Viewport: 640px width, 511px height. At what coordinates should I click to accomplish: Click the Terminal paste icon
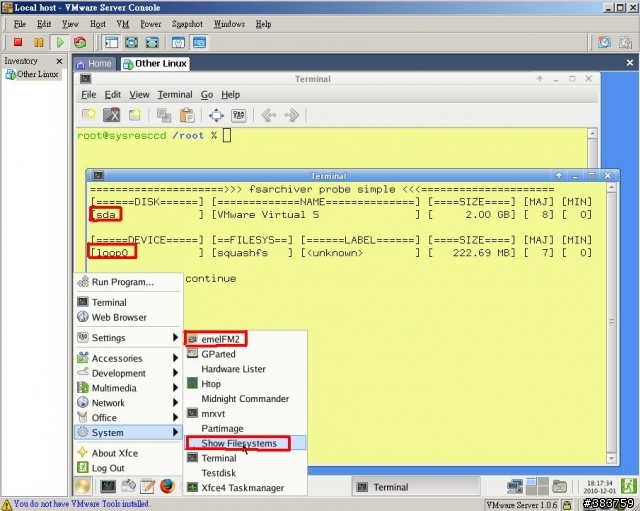187,115
